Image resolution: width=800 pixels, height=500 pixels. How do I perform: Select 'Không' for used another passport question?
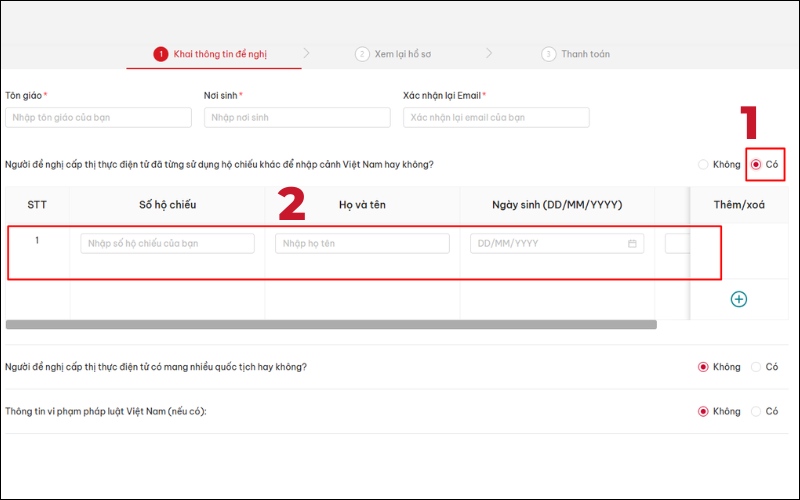click(704, 164)
